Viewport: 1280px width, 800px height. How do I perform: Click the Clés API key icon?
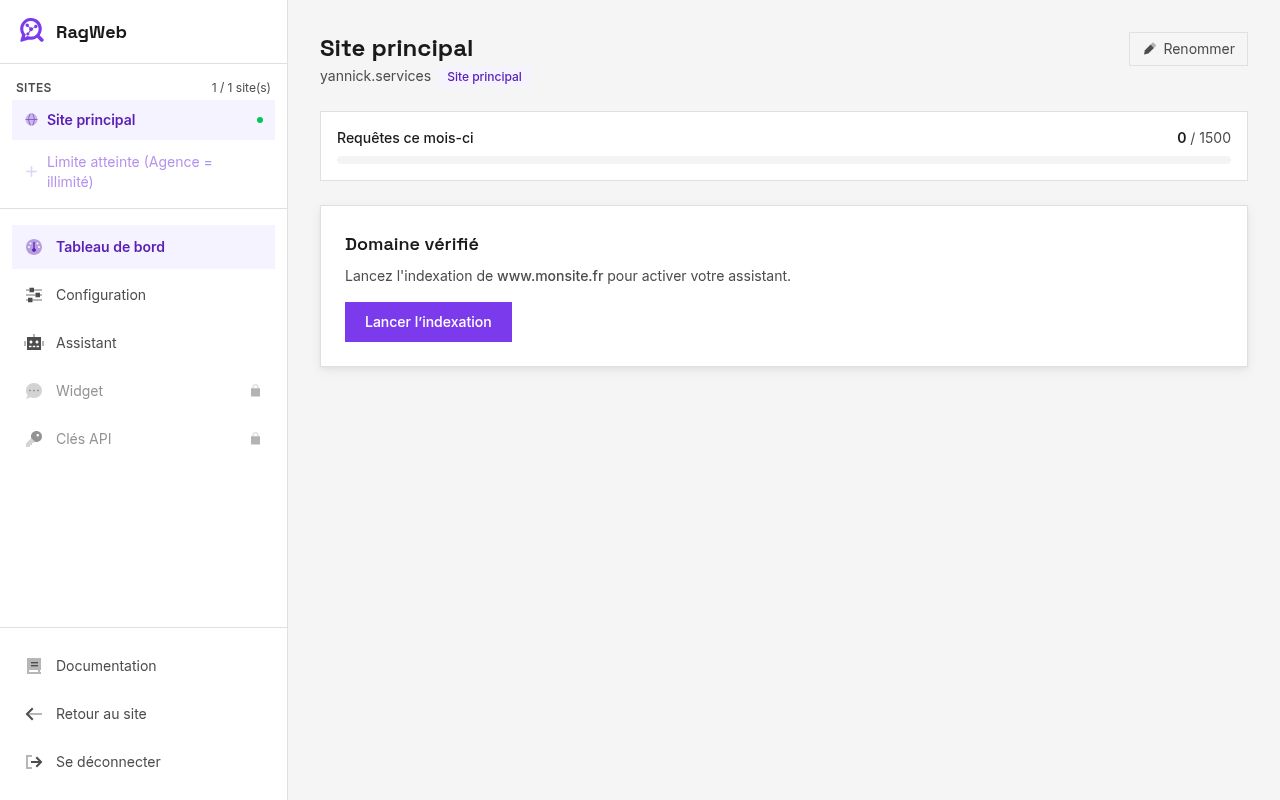coord(34,439)
